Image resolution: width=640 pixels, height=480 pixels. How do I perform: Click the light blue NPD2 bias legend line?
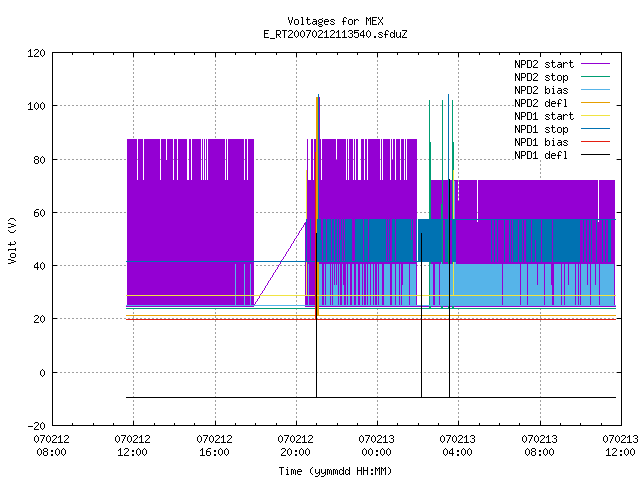pos(595,90)
